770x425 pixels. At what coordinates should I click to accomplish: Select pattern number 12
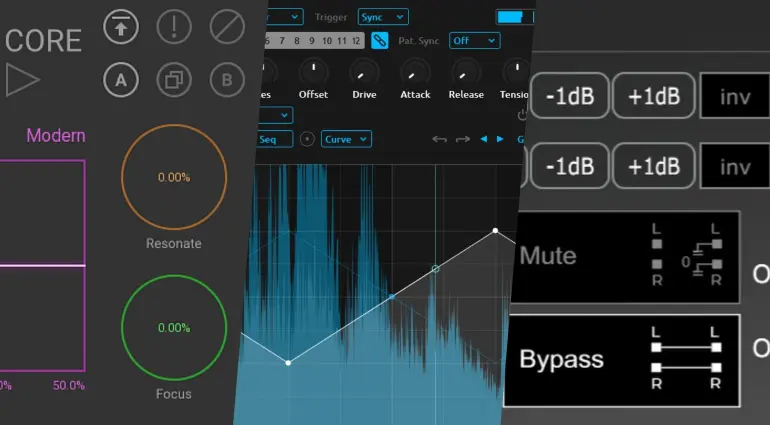pos(356,41)
